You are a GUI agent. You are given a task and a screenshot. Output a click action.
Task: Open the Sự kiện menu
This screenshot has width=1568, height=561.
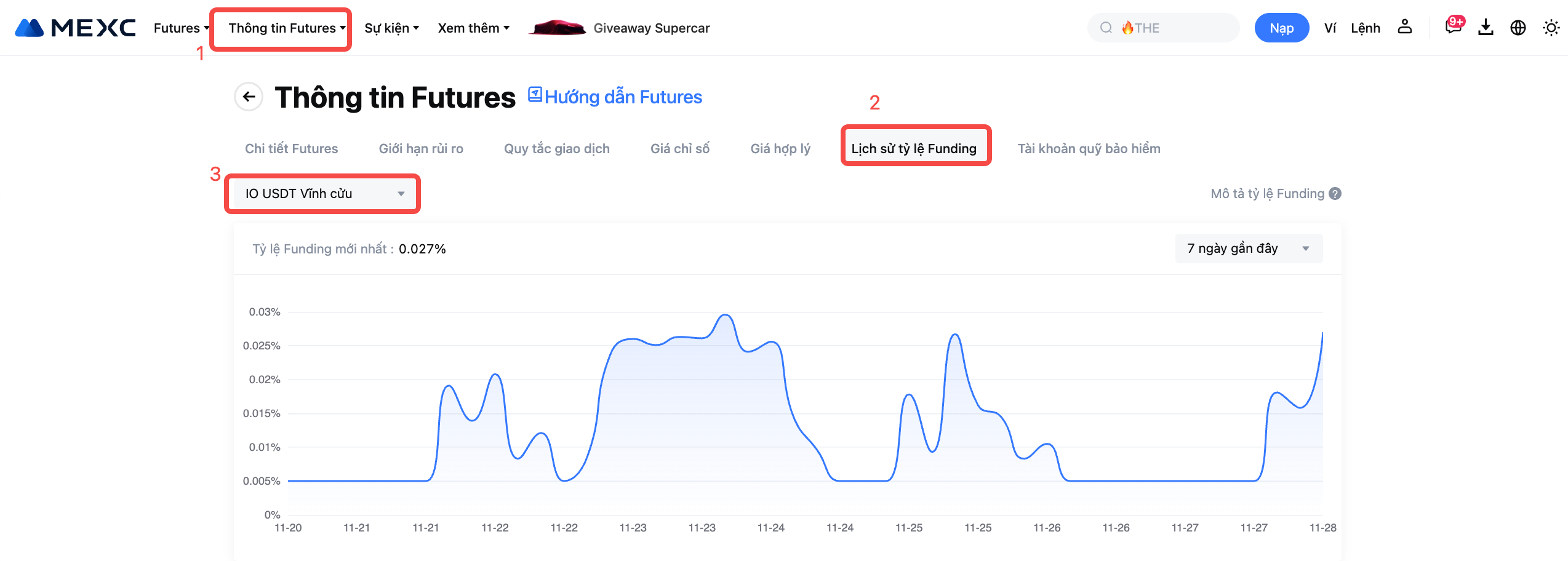tap(391, 28)
